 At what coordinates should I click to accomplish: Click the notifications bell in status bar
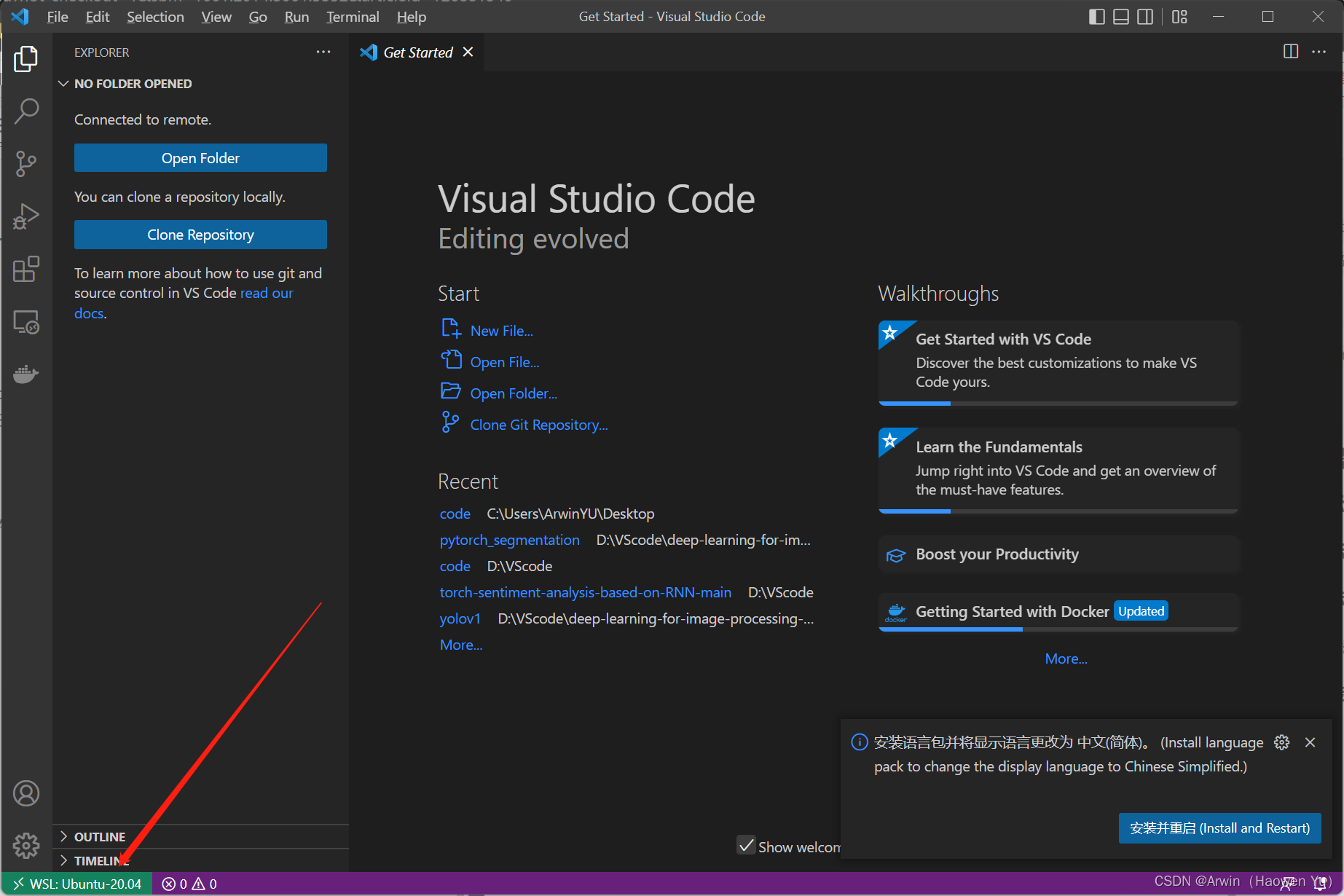click(x=1319, y=884)
